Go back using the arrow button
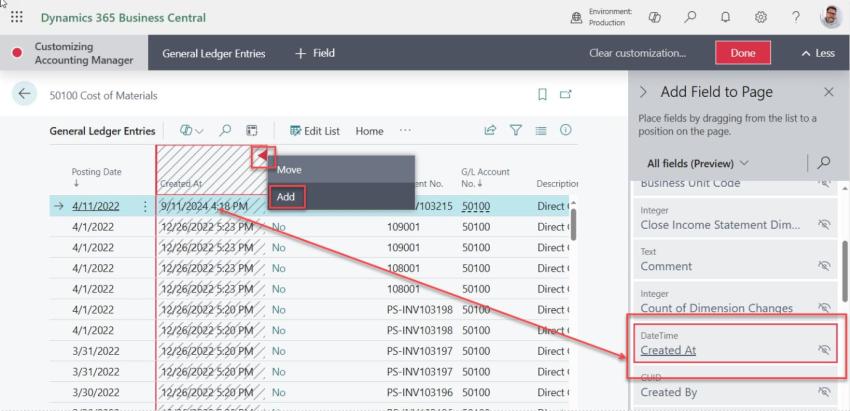 [24, 94]
